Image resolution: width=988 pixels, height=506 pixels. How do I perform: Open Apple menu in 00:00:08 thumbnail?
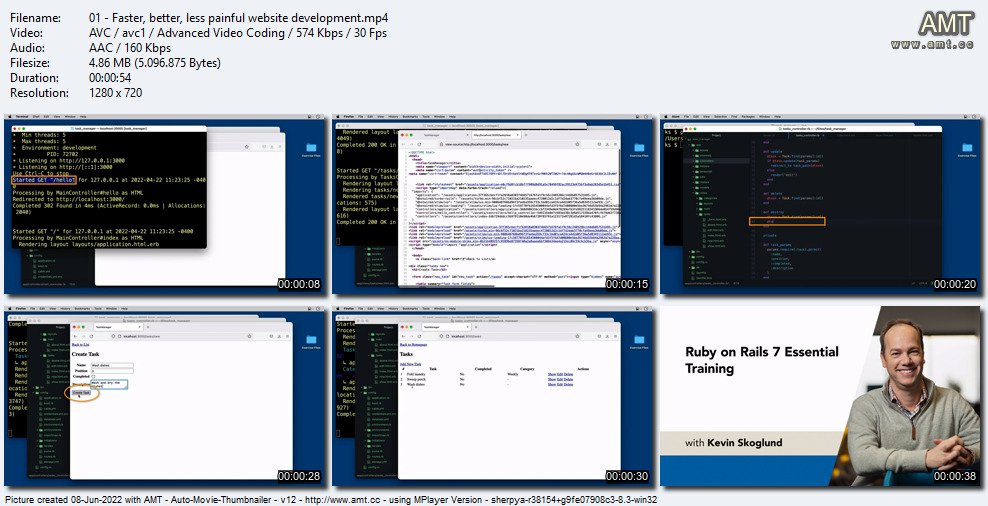click(x=10, y=117)
